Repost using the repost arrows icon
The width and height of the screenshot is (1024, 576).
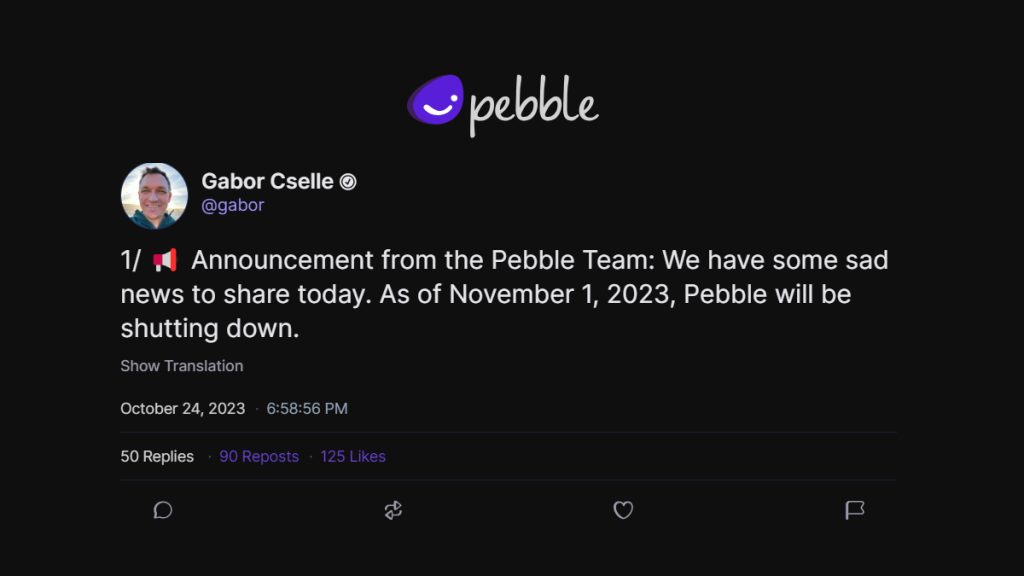tap(392, 510)
